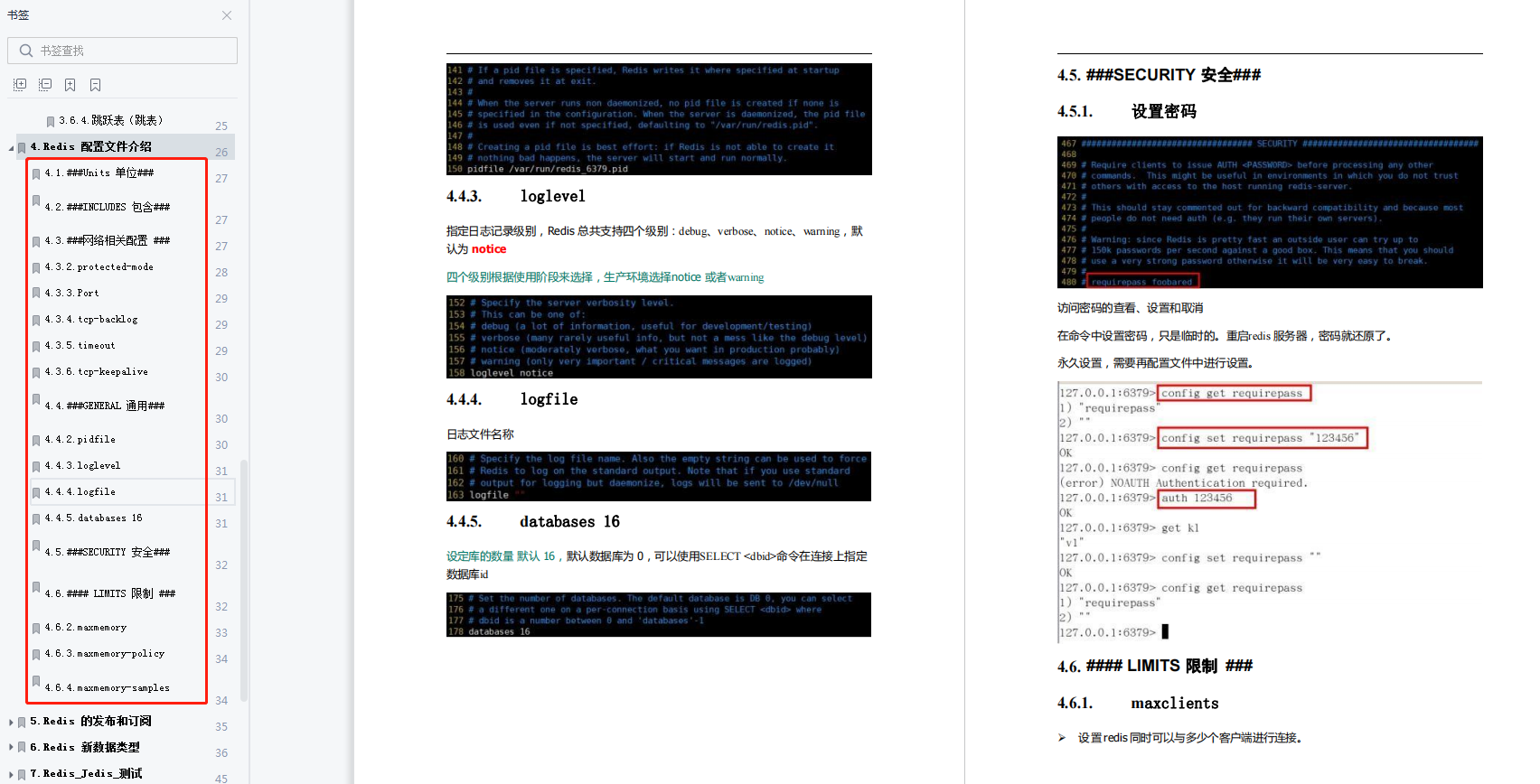Select bookmark 4.Redis 配置文件介绍
Viewport: 1540px width, 784px height.
[x=91, y=146]
